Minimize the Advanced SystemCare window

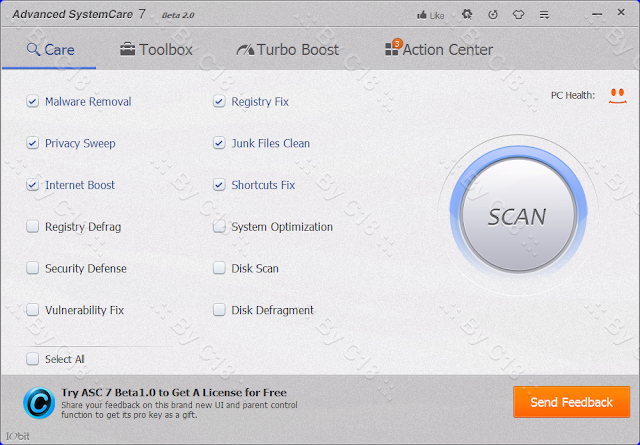pos(597,14)
